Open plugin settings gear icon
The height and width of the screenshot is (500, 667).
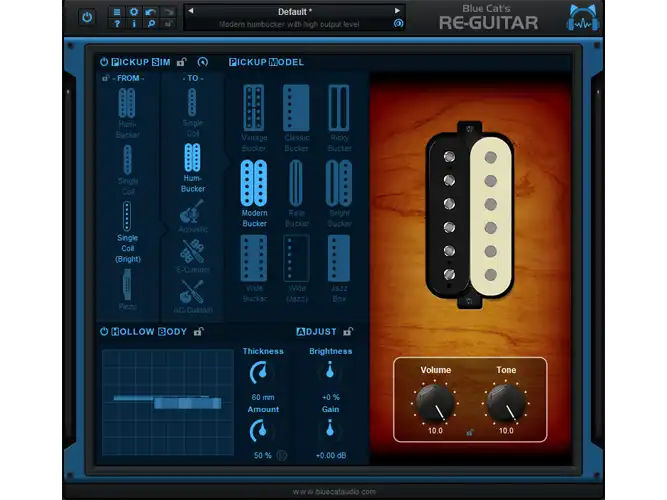click(134, 12)
